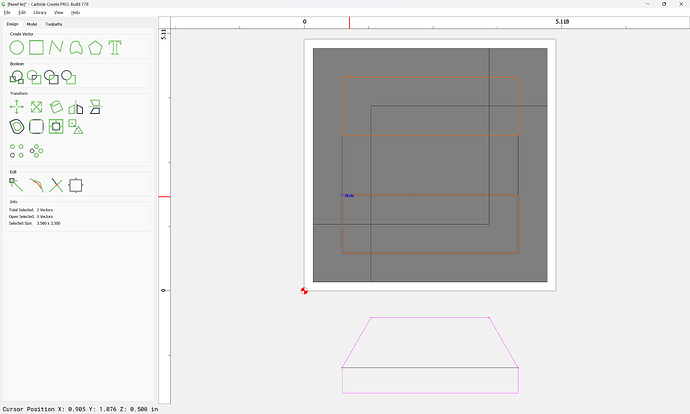
Task: Open the Edit menu
Action: coord(22,12)
